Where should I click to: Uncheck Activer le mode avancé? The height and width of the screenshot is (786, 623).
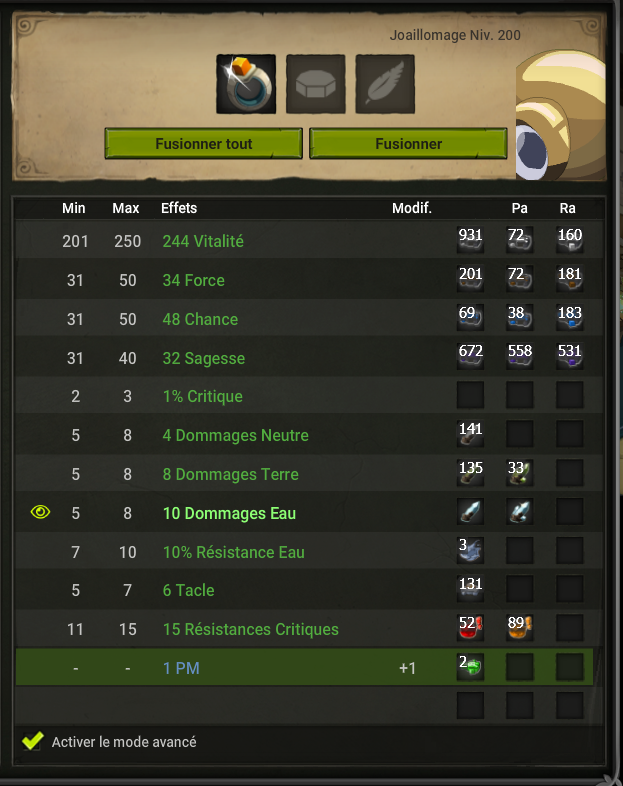pos(33,741)
